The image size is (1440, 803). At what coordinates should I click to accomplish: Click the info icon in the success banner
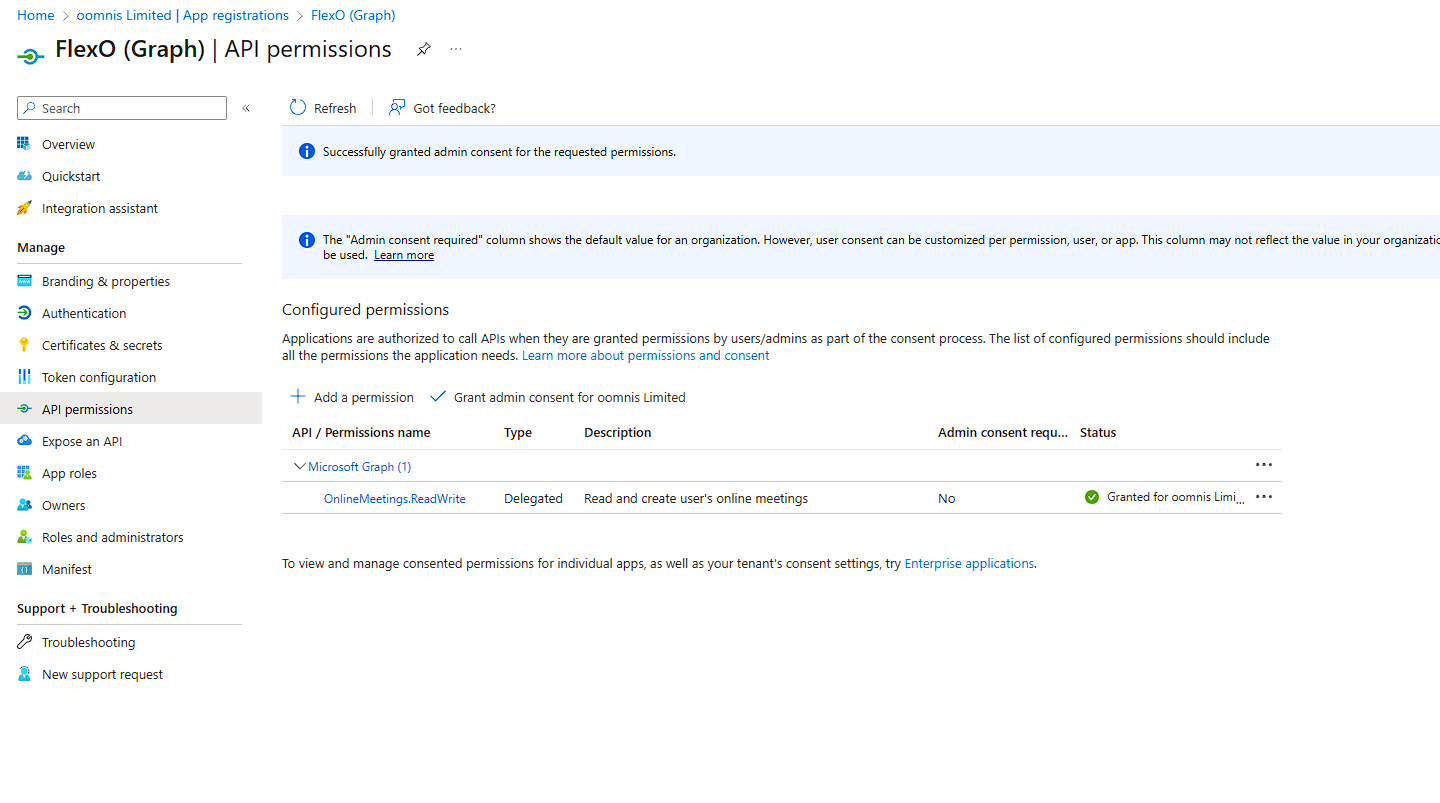click(x=307, y=152)
